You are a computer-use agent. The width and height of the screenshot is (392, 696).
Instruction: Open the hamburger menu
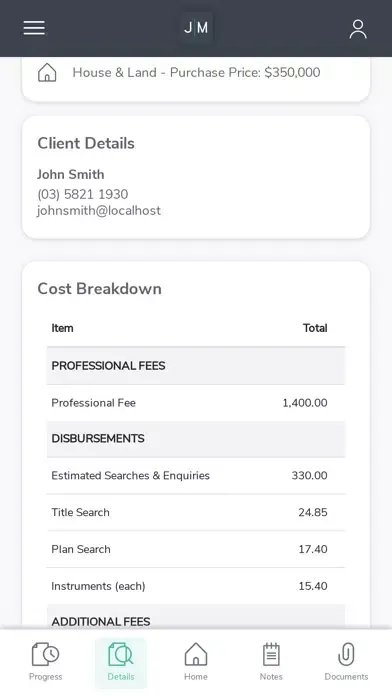coord(34,28)
